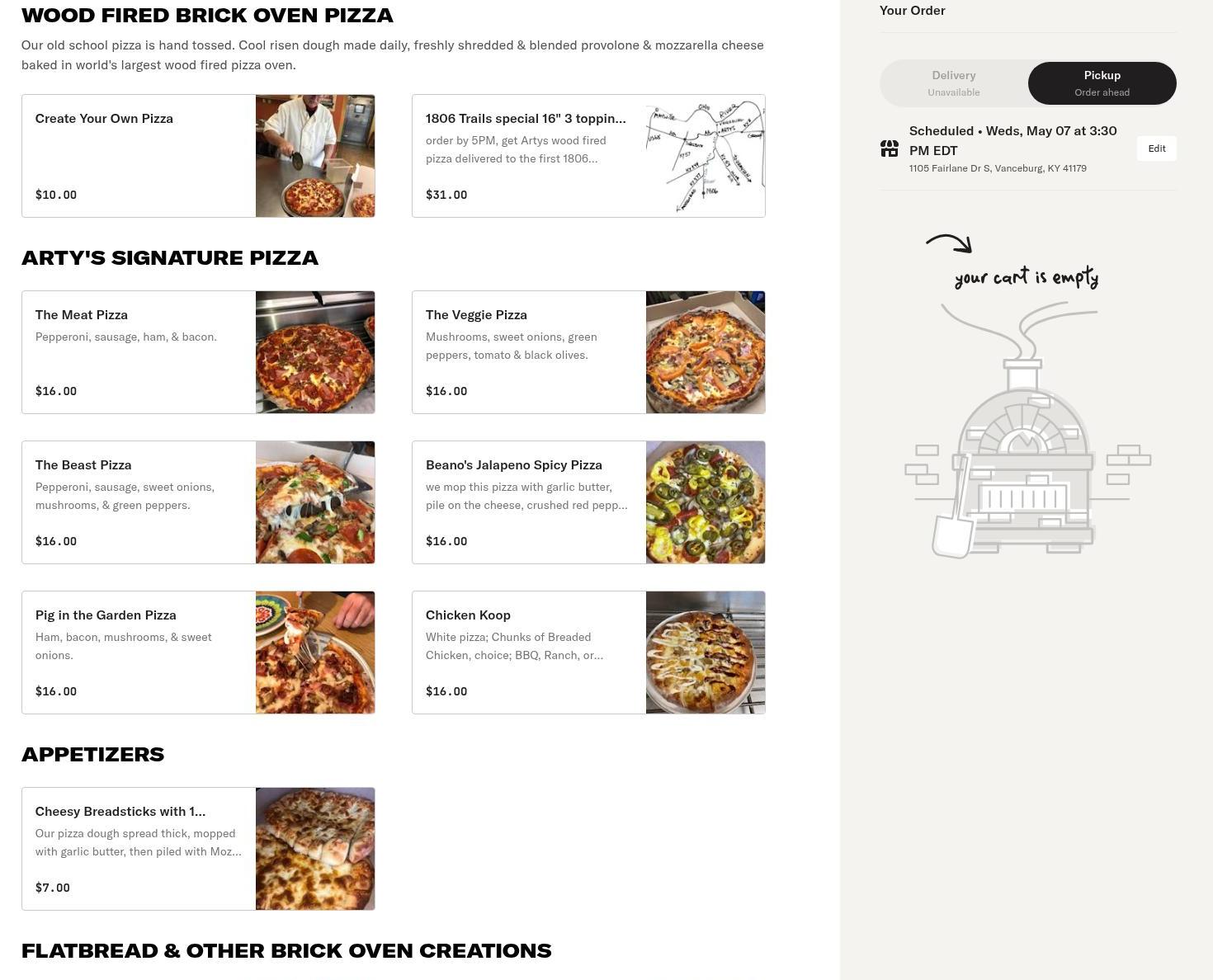This screenshot has height=980, width=1213.
Task: Select the Delivery option
Action: coord(953,83)
